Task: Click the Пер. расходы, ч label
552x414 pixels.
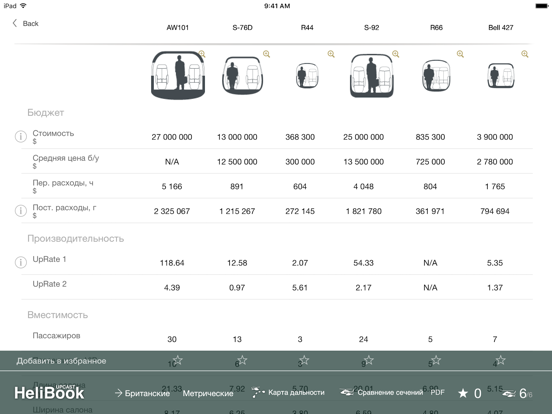Action: pyautogui.click(x=63, y=183)
